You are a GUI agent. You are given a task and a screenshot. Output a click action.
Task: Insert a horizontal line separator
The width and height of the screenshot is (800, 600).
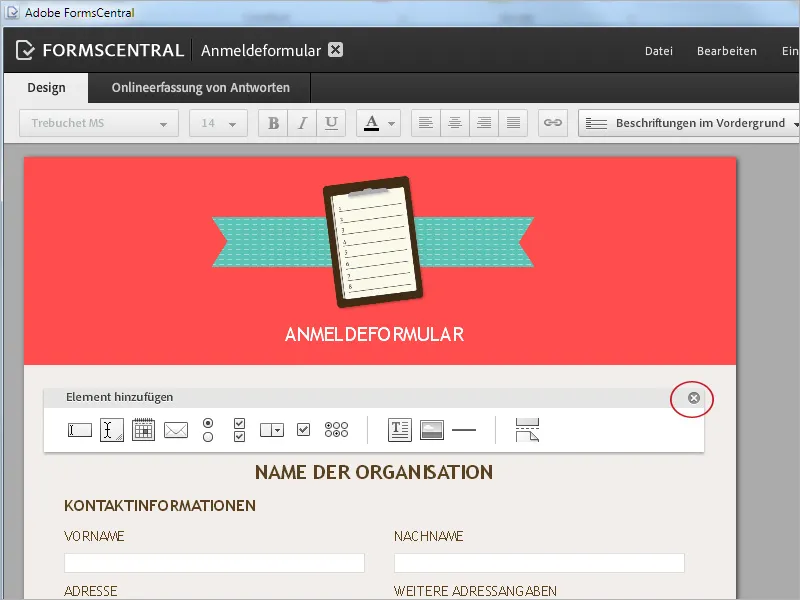[x=464, y=430]
